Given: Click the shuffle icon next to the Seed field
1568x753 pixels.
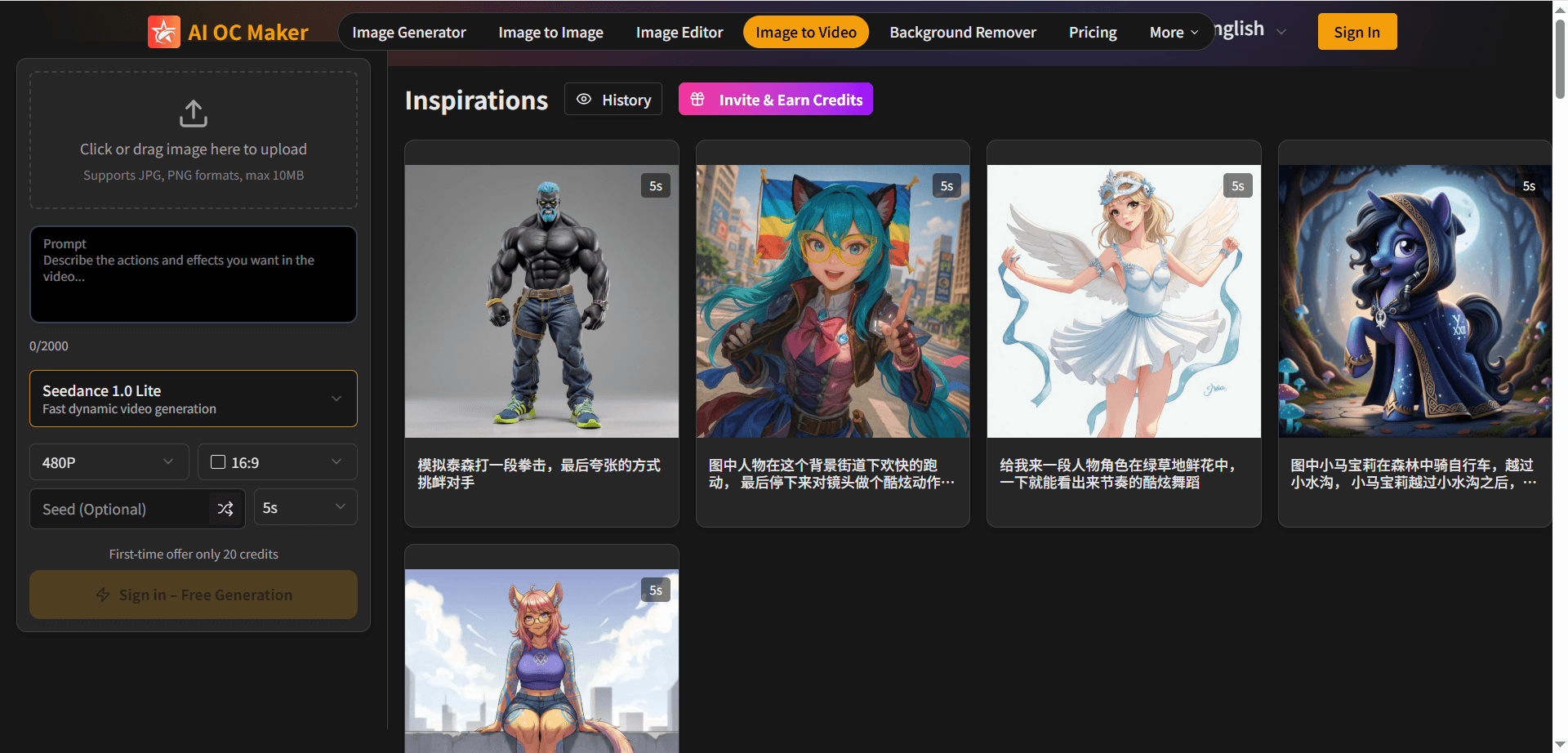Looking at the screenshot, I should (225, 508).
